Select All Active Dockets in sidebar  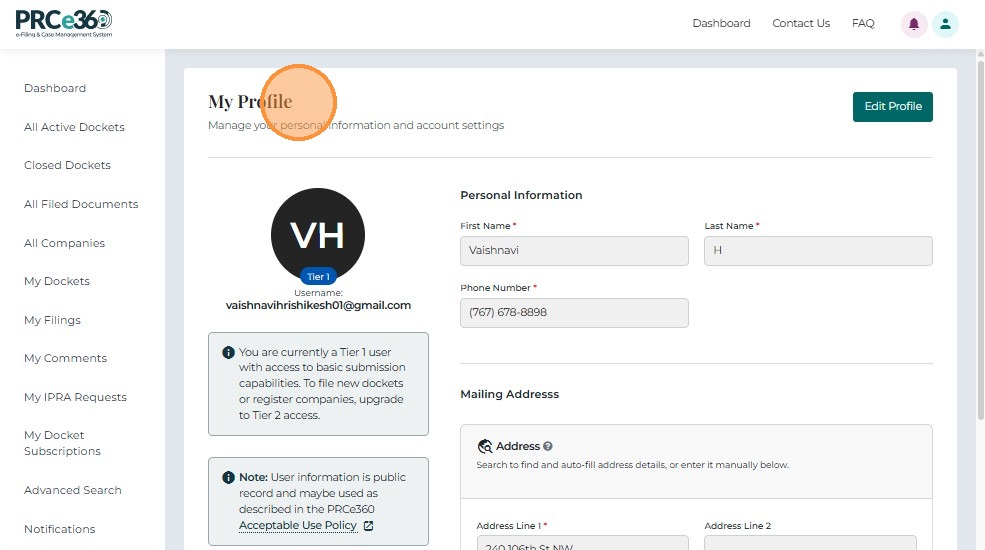pos(74,127)
